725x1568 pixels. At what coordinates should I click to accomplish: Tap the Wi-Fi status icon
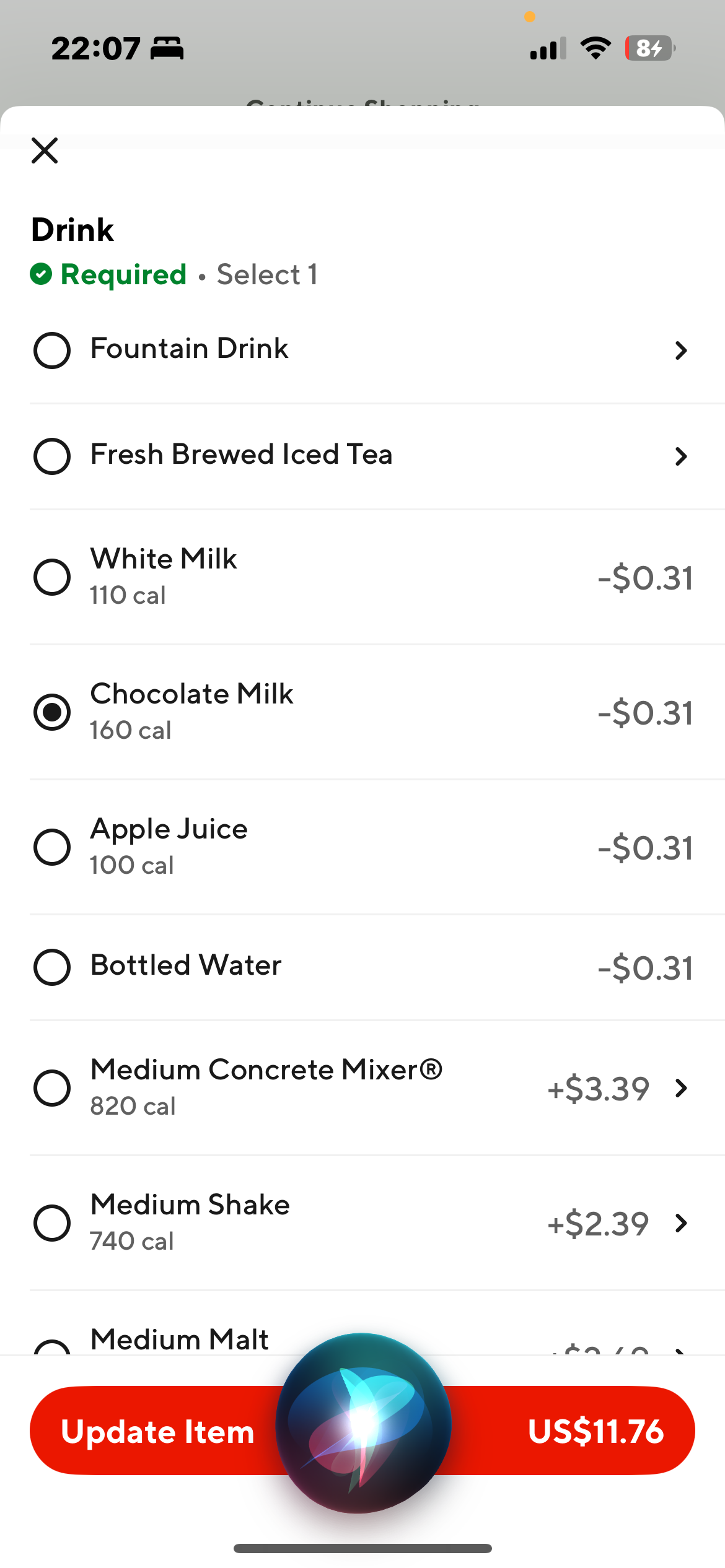[x=595, y=48]
